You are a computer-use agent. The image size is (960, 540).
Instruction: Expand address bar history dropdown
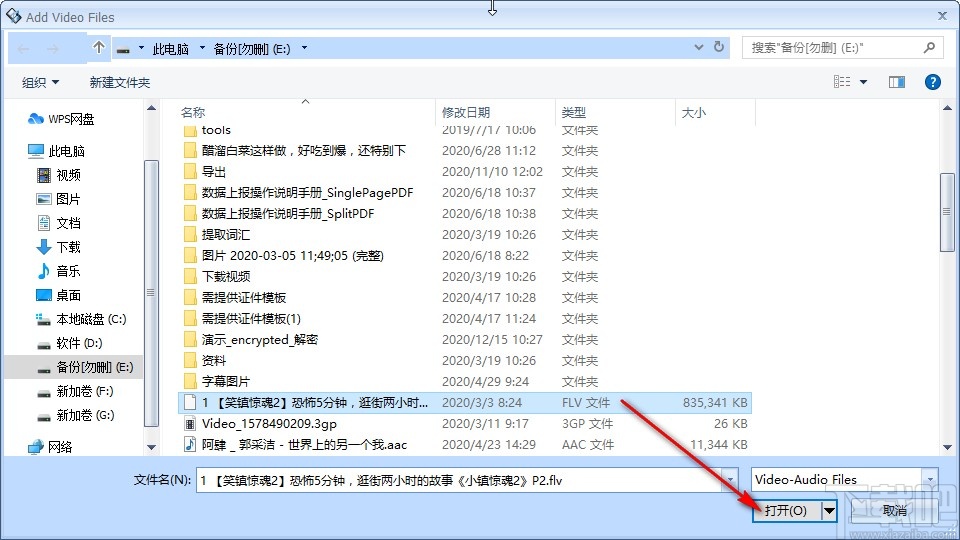pos(699,47)
